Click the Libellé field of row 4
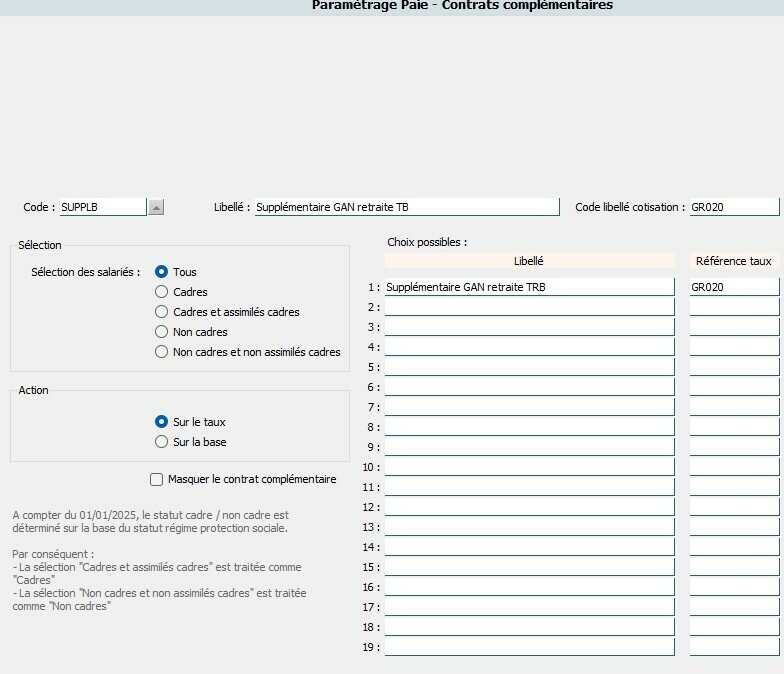 tap(530, 347)
